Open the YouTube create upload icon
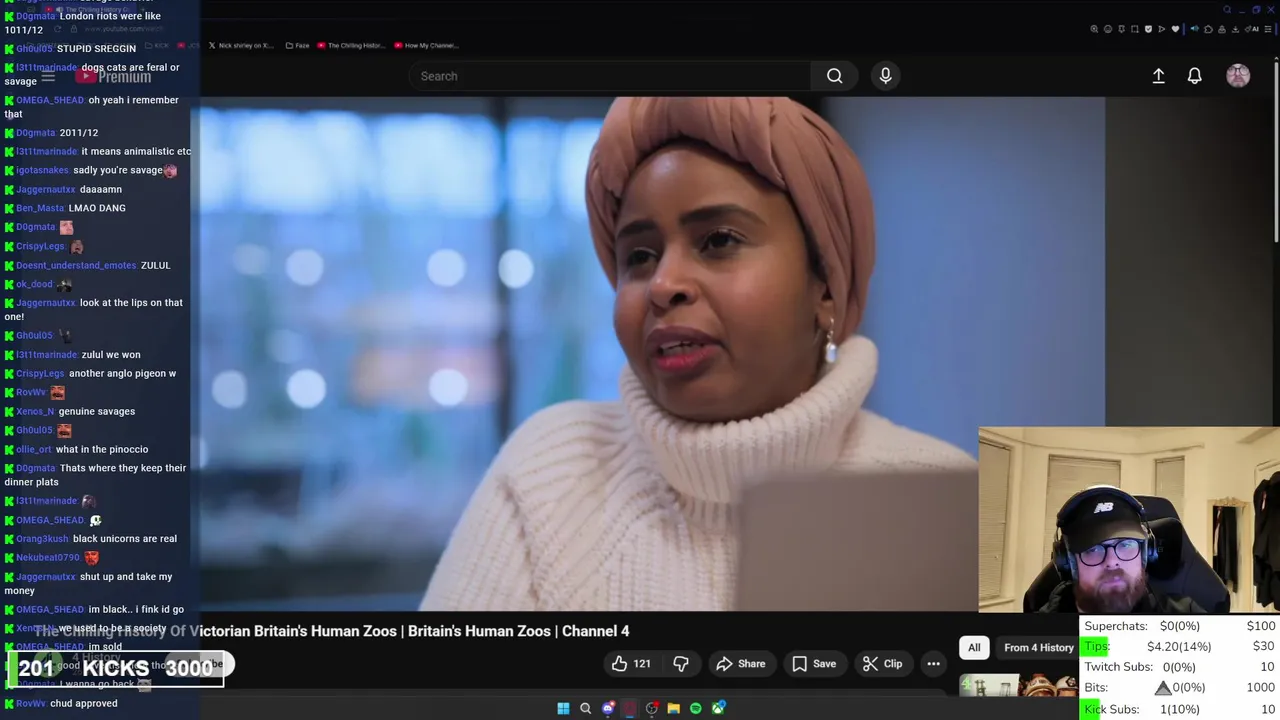Viewport: 1280px width, 720px height. pyautogui.click(x=1158, y=76)
